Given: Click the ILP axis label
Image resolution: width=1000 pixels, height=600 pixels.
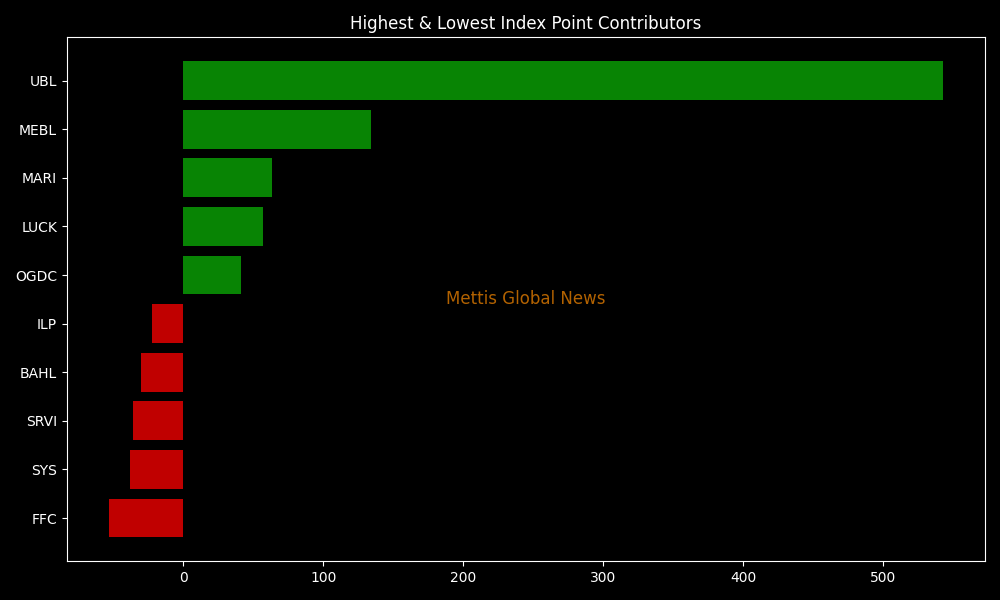Looking at the screenshot, I should [x=47, y=325].
